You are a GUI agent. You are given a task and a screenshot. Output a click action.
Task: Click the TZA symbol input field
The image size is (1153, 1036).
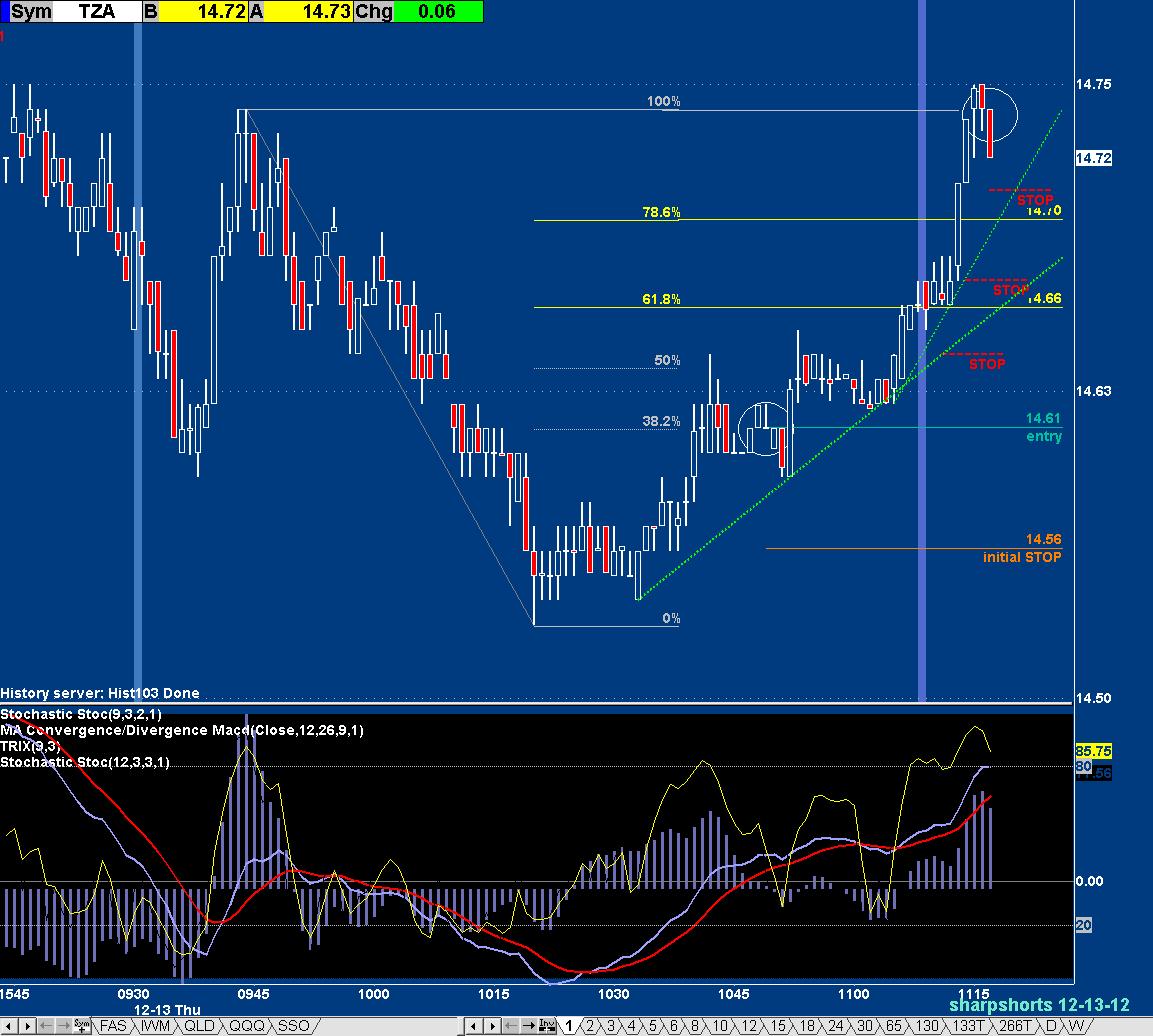(x=97, y=11)
